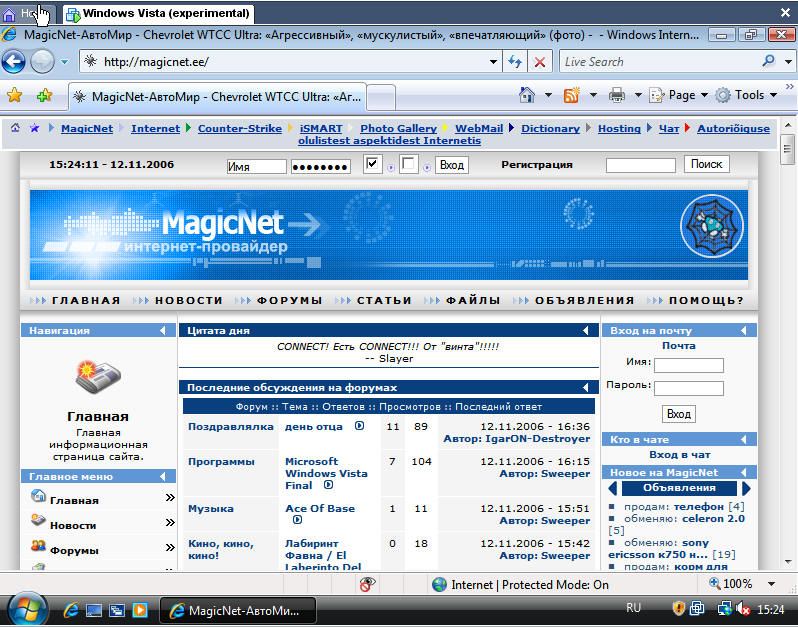
Task: Click the Вход в чат link
Action: pos(679,454)
